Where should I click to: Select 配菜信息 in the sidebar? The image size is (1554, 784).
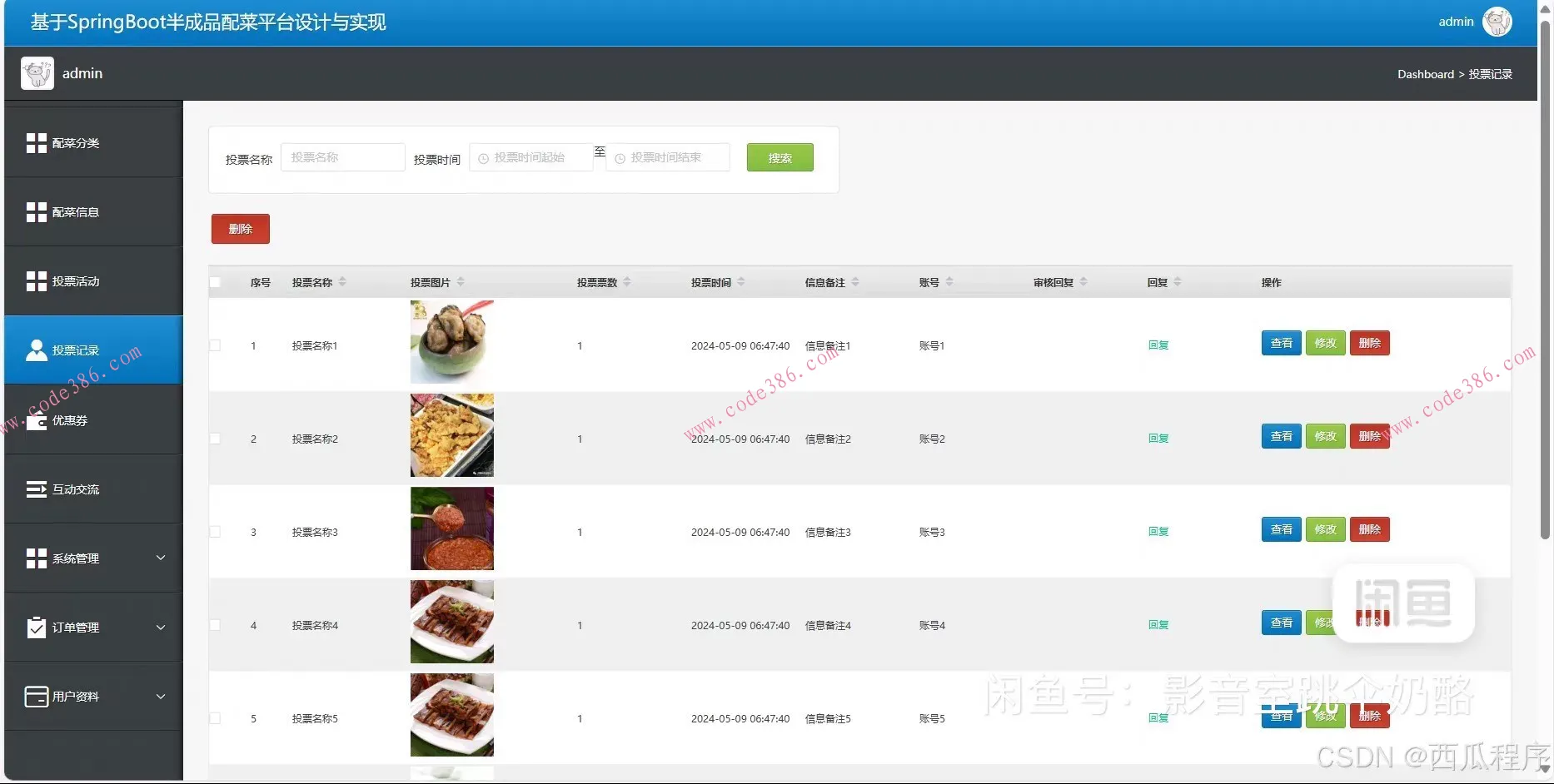click(75, 211)
